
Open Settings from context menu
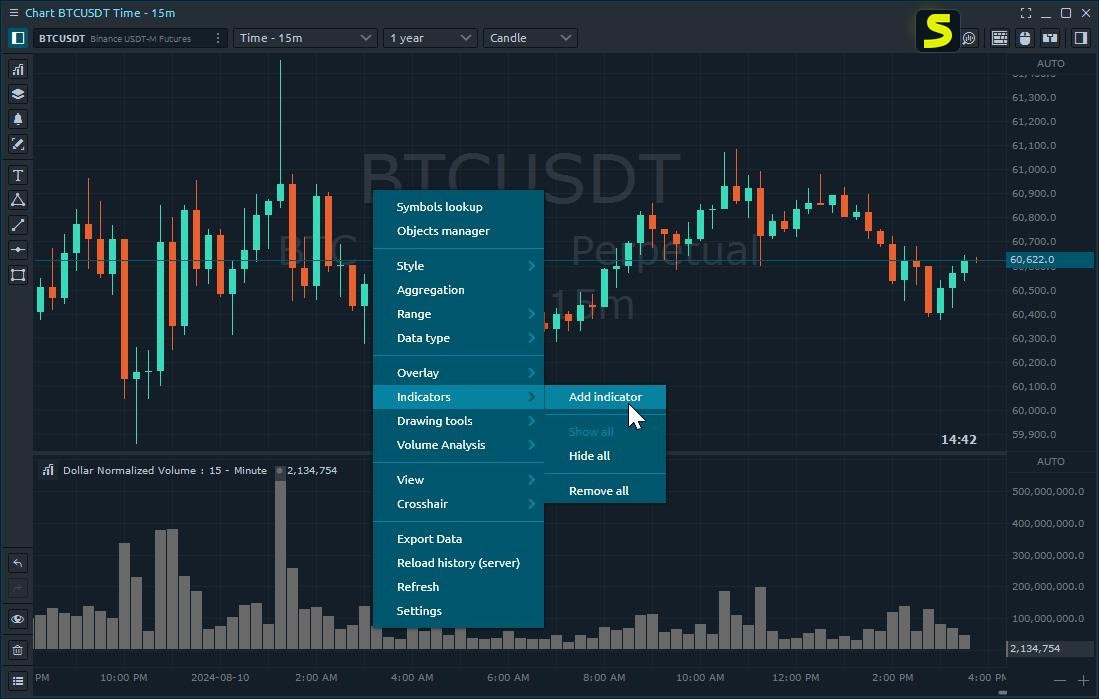(458, 611)
